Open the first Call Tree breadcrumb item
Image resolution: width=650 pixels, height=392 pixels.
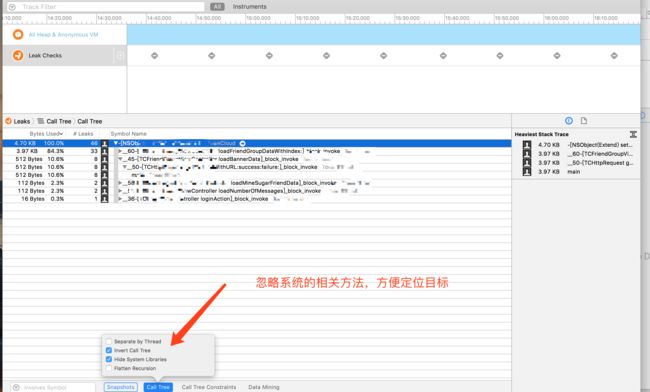point(58,121)
